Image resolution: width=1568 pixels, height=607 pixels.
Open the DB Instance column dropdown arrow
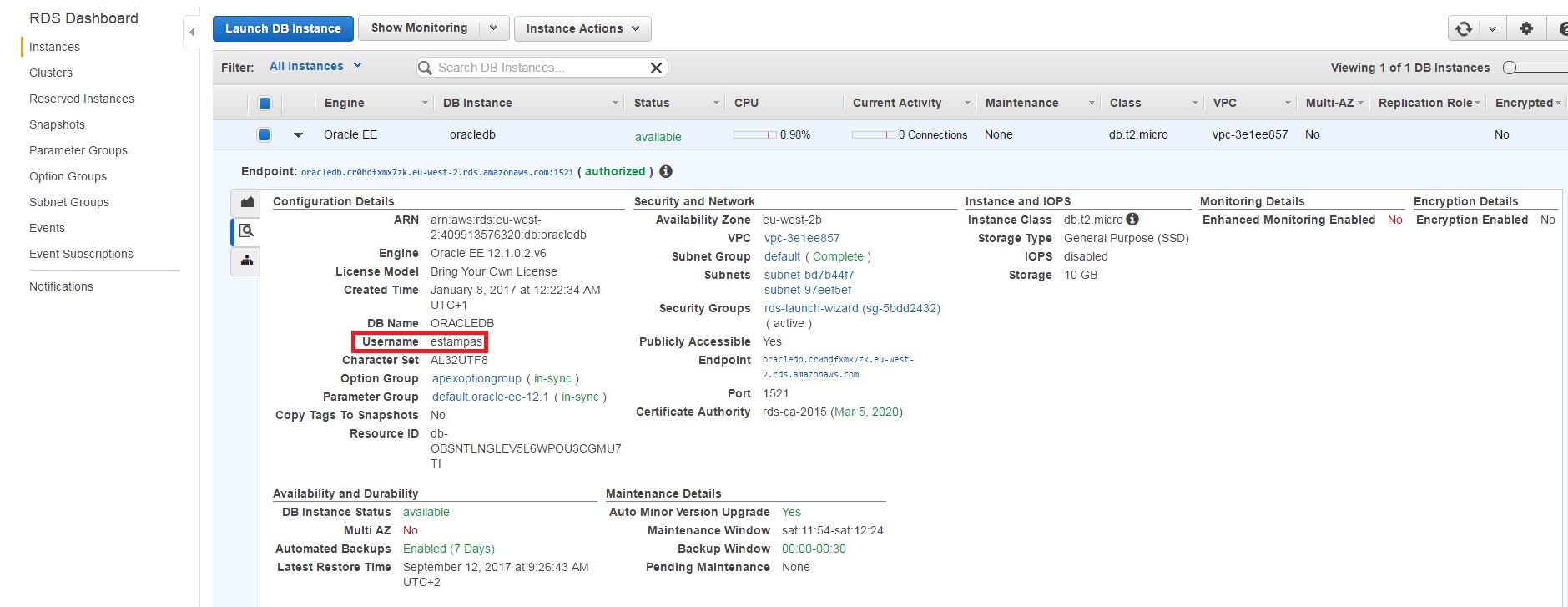616,103
